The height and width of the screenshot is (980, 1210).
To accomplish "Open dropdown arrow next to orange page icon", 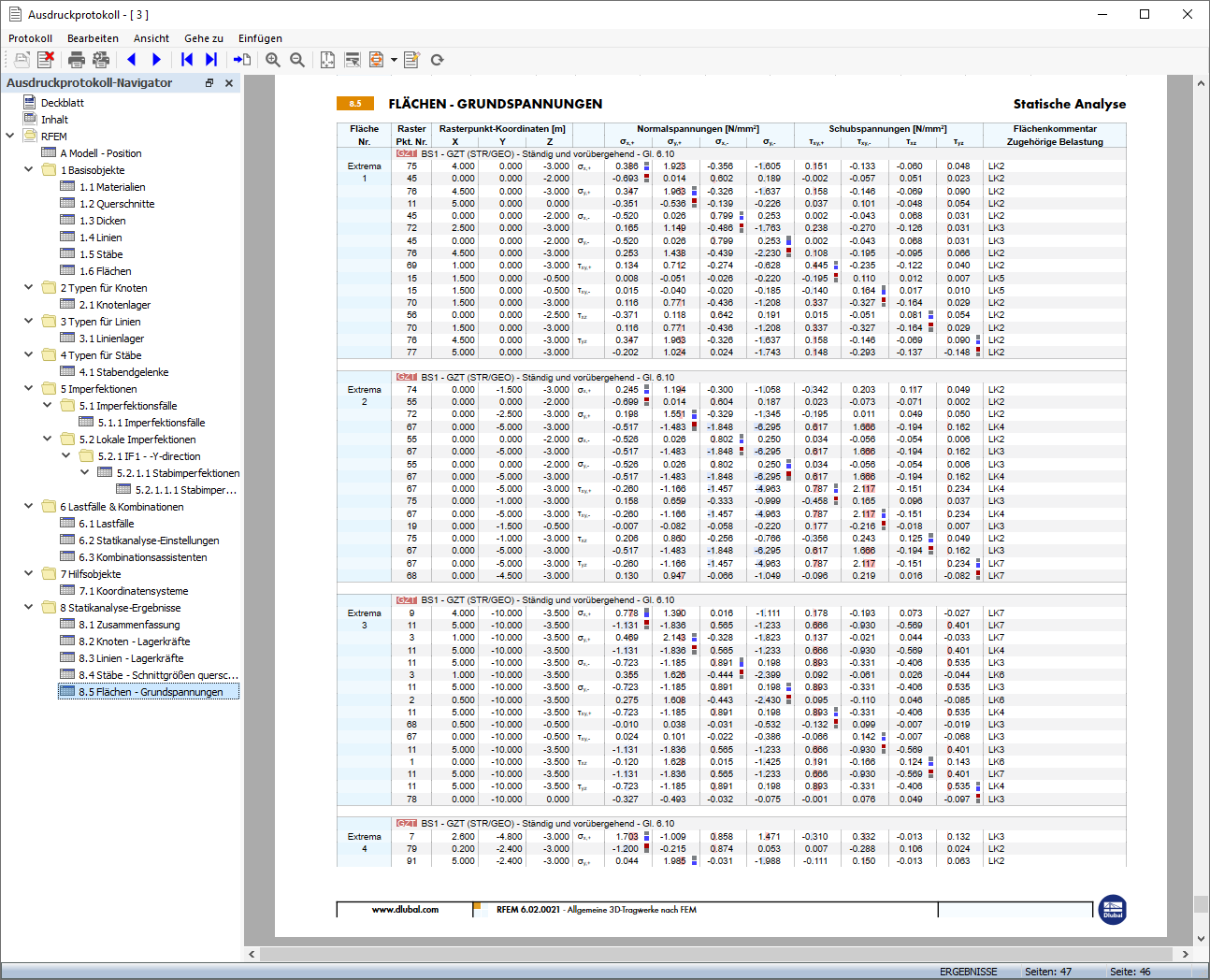I will [394, 60].
